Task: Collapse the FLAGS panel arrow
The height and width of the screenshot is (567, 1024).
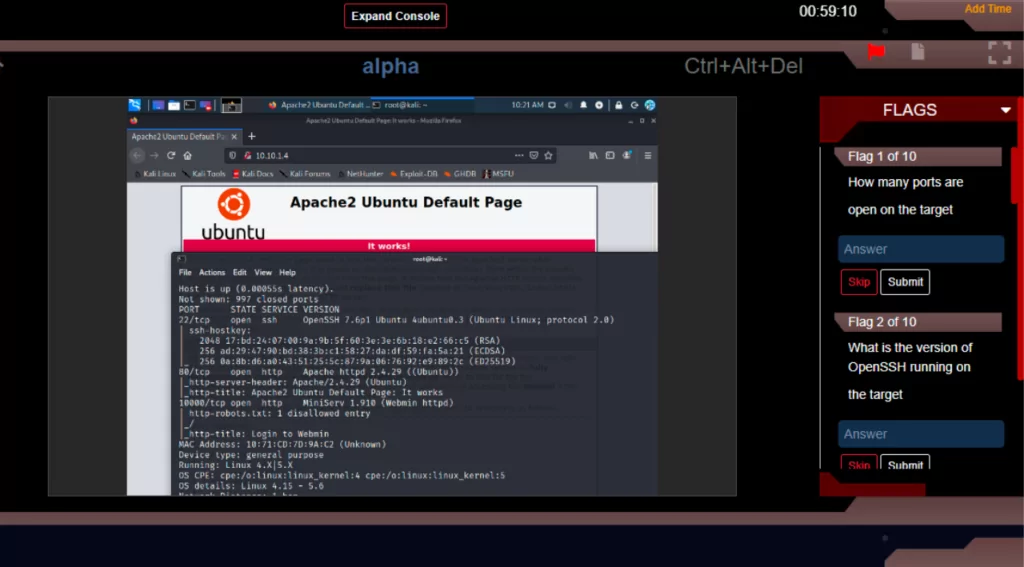Action: (x=1006, y=110)
